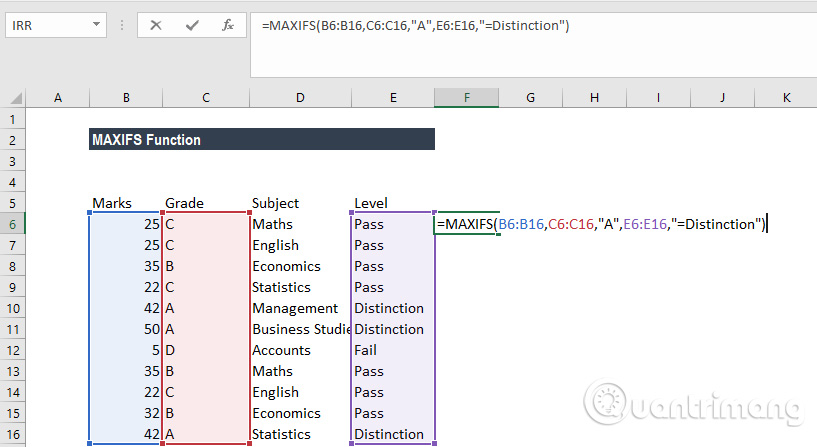Click marks cell showing 5
The width and height of the screenshot is (817, 447).
pos(126,350)
